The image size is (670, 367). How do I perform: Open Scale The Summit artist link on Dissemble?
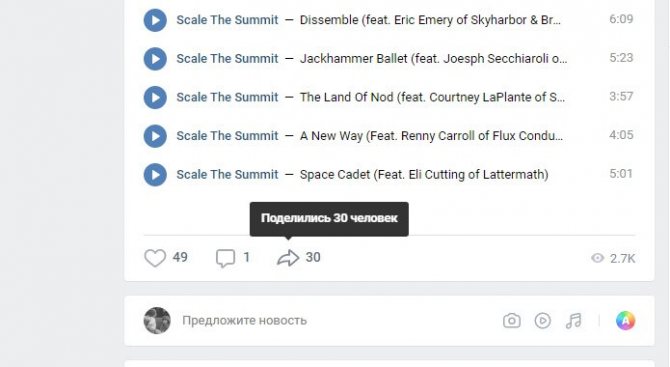coord(227,20)
